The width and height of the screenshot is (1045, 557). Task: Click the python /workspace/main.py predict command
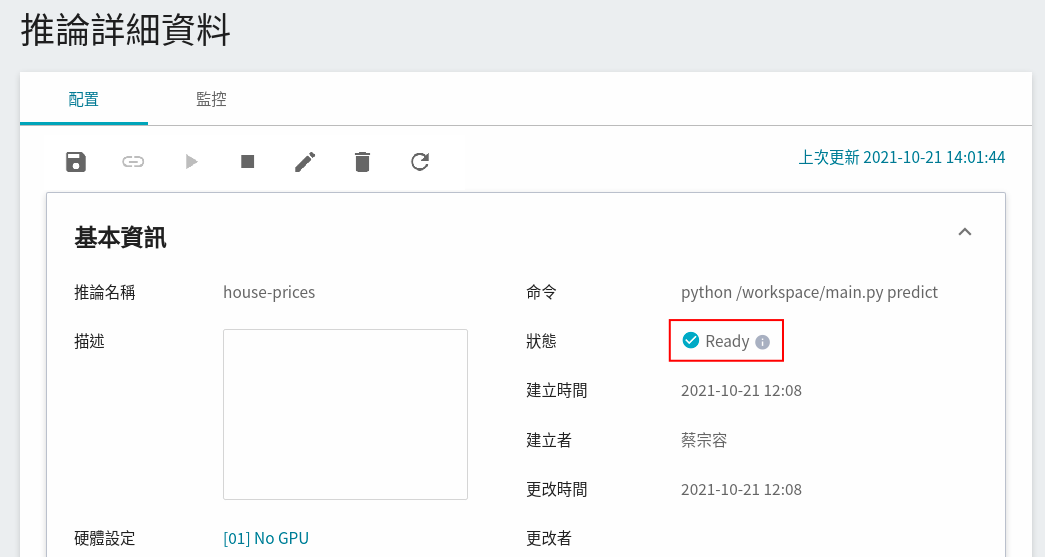point(809,293)
